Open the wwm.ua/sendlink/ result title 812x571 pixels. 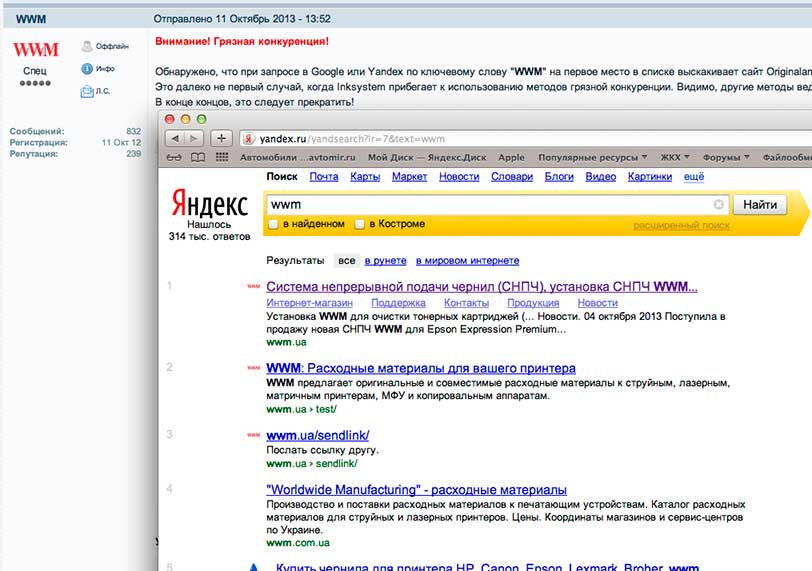[x=317, y=435]
